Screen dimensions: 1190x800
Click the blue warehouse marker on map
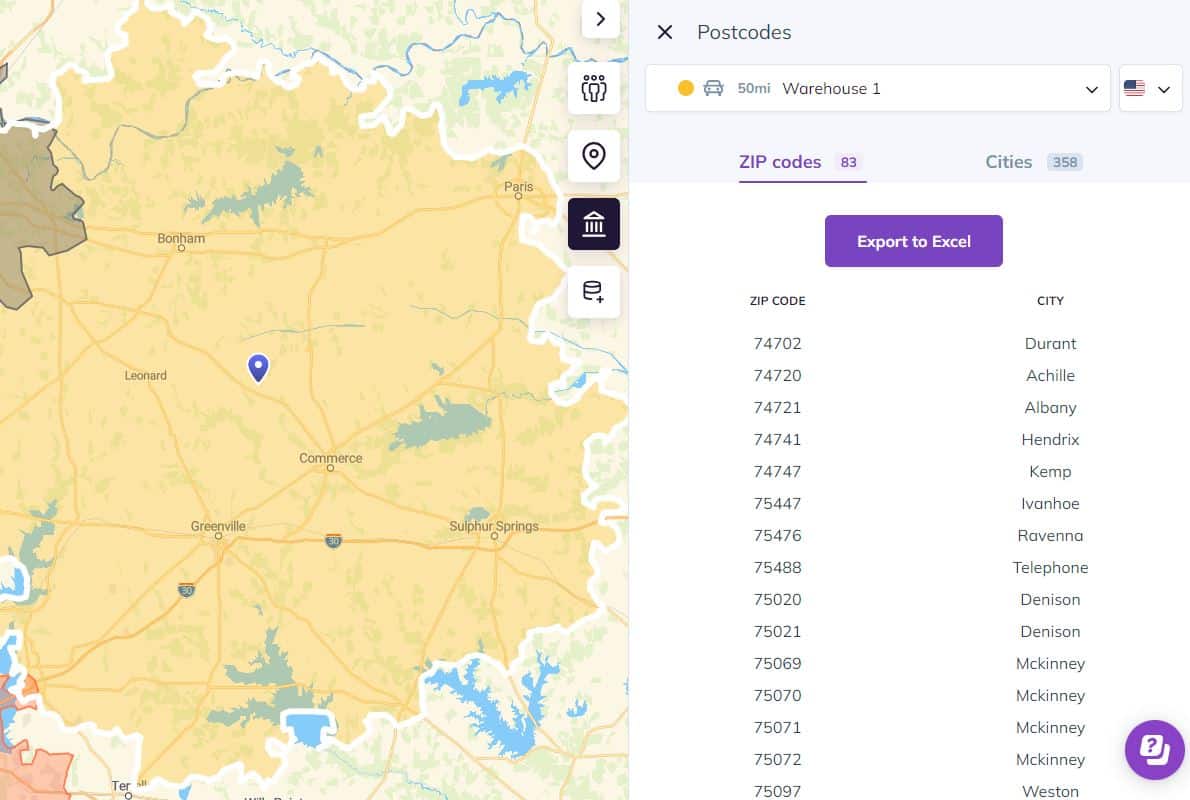(258, 367)
